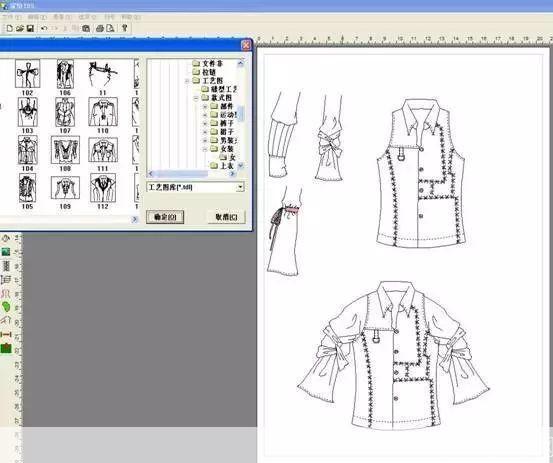Click the Save disk toolbar icon

pyautogui.click(x=30, y=28)
